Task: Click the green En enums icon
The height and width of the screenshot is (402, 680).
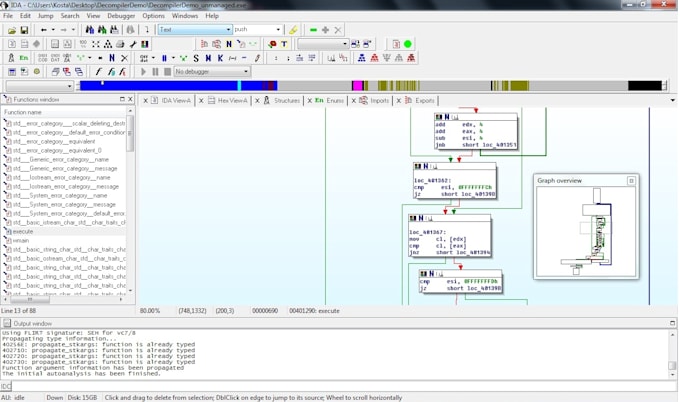Action: (x=24, y=58)
